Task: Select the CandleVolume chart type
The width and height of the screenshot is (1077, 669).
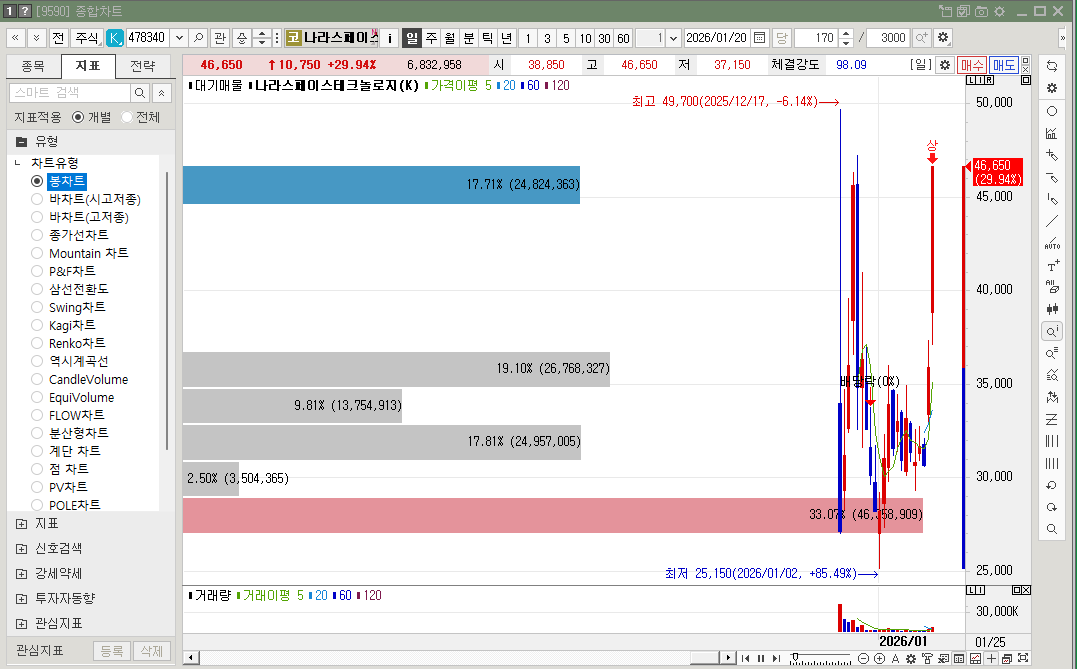Action: click(x=37, y=379)
